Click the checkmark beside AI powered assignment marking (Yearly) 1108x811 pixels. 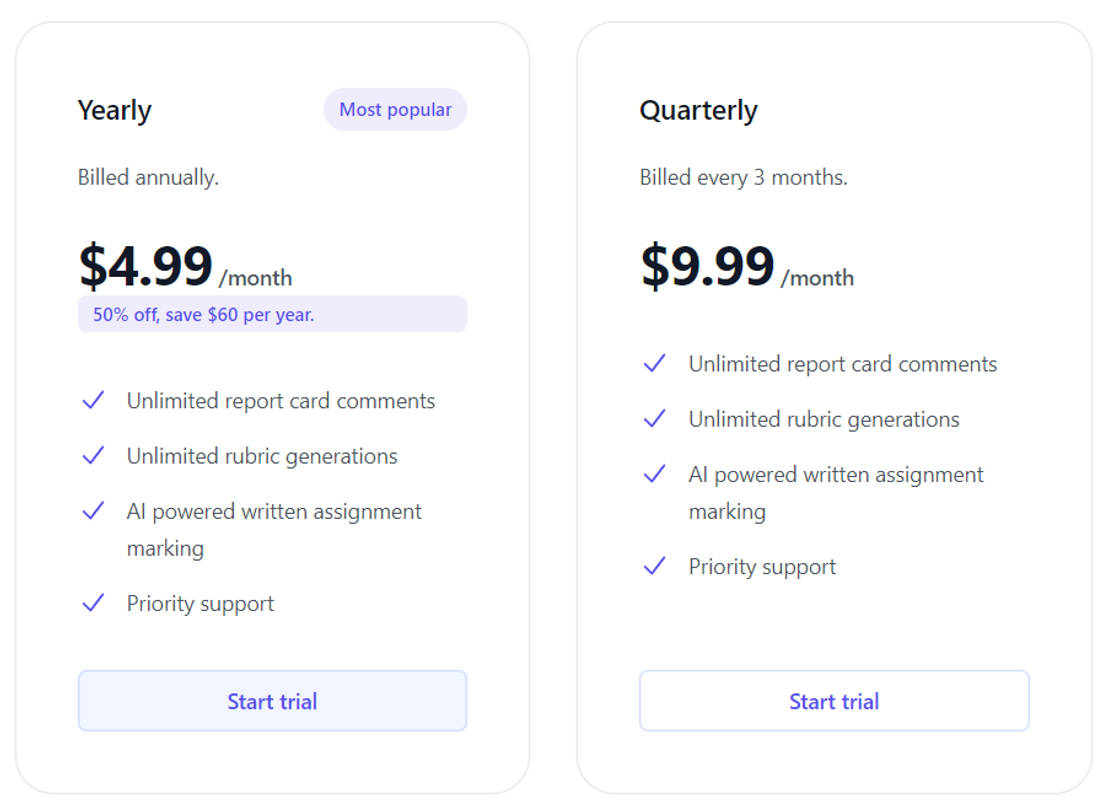click(x=92, y=511)
